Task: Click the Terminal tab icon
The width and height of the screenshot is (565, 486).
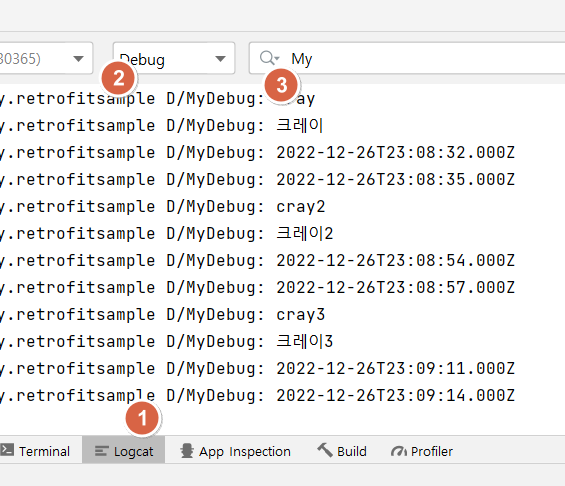Action: [x=7, y=450]
